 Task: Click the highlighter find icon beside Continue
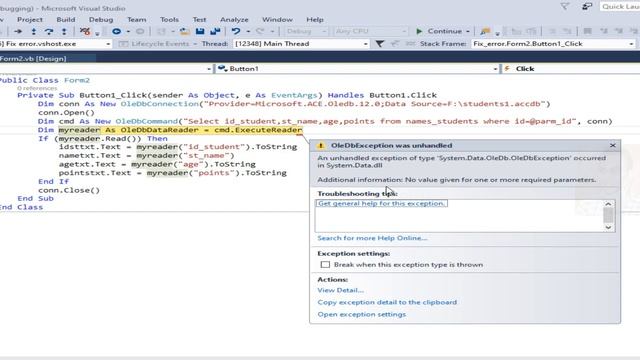[485, 31]
